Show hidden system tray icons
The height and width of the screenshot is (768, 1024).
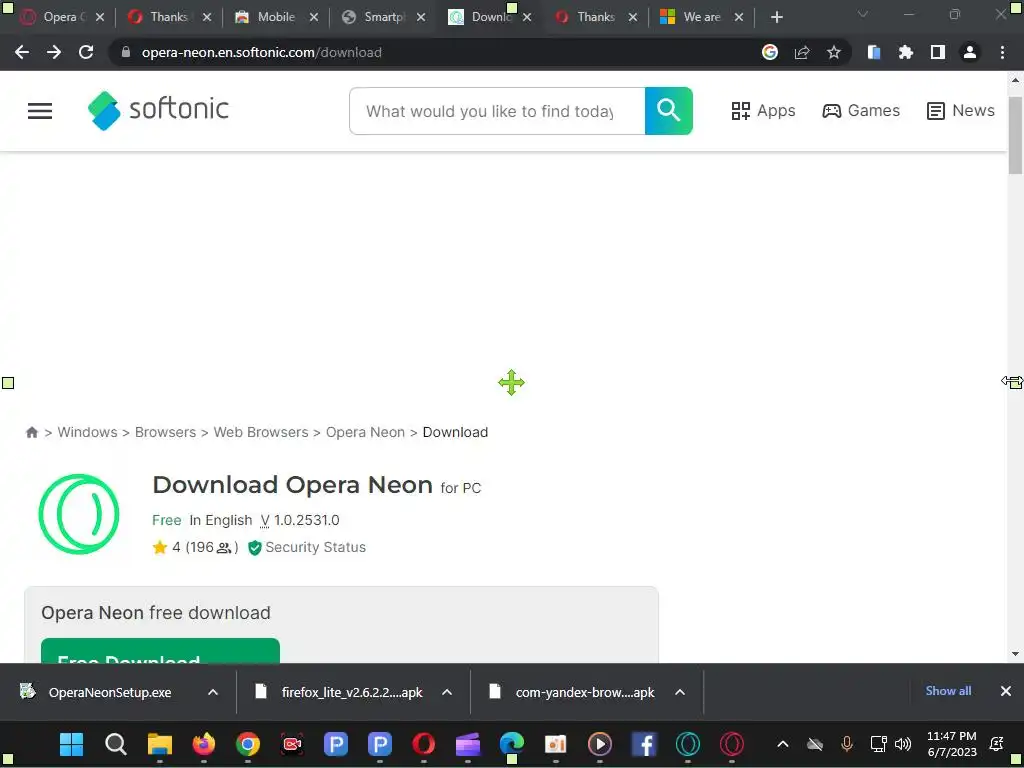point(782,744)
